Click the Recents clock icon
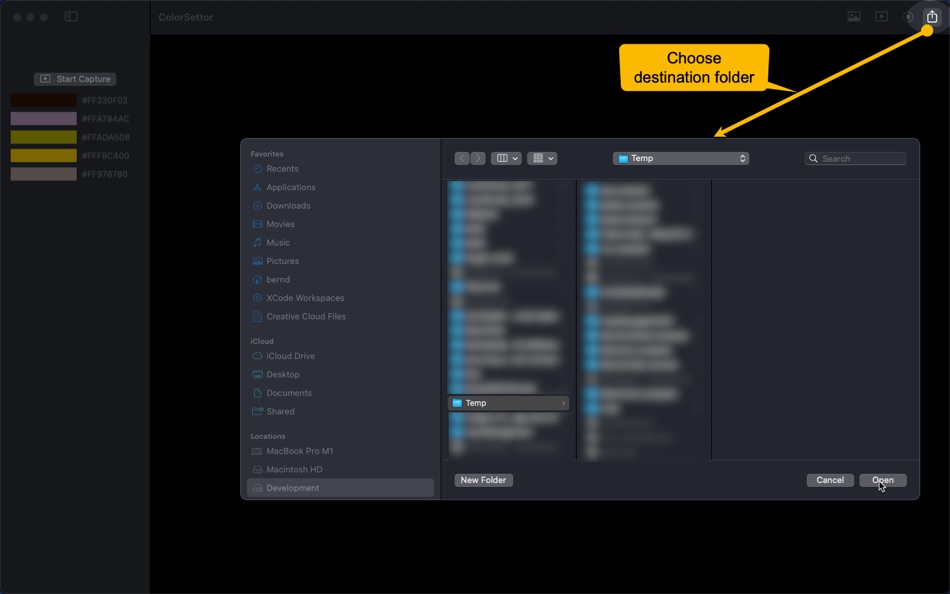The image size is (950, 594). coord(257,169)
